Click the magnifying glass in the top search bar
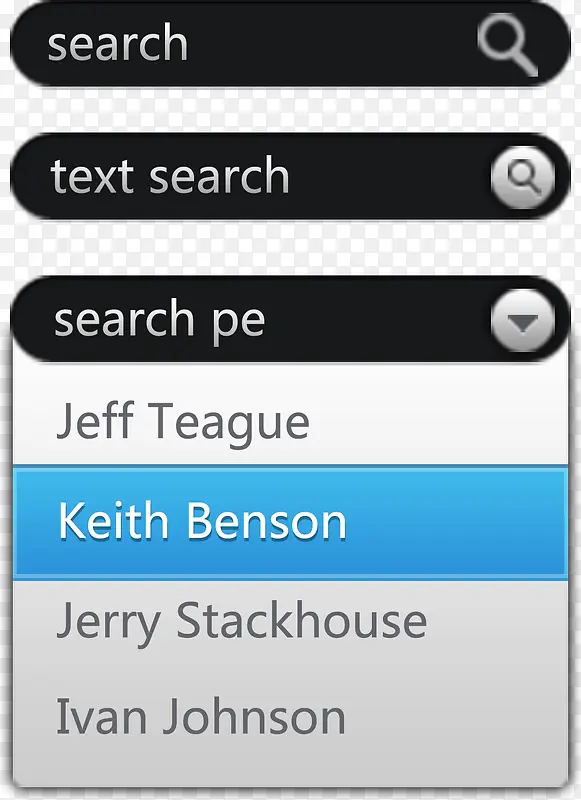The height and width of the screenshot is (800, 581). [508, 44]
